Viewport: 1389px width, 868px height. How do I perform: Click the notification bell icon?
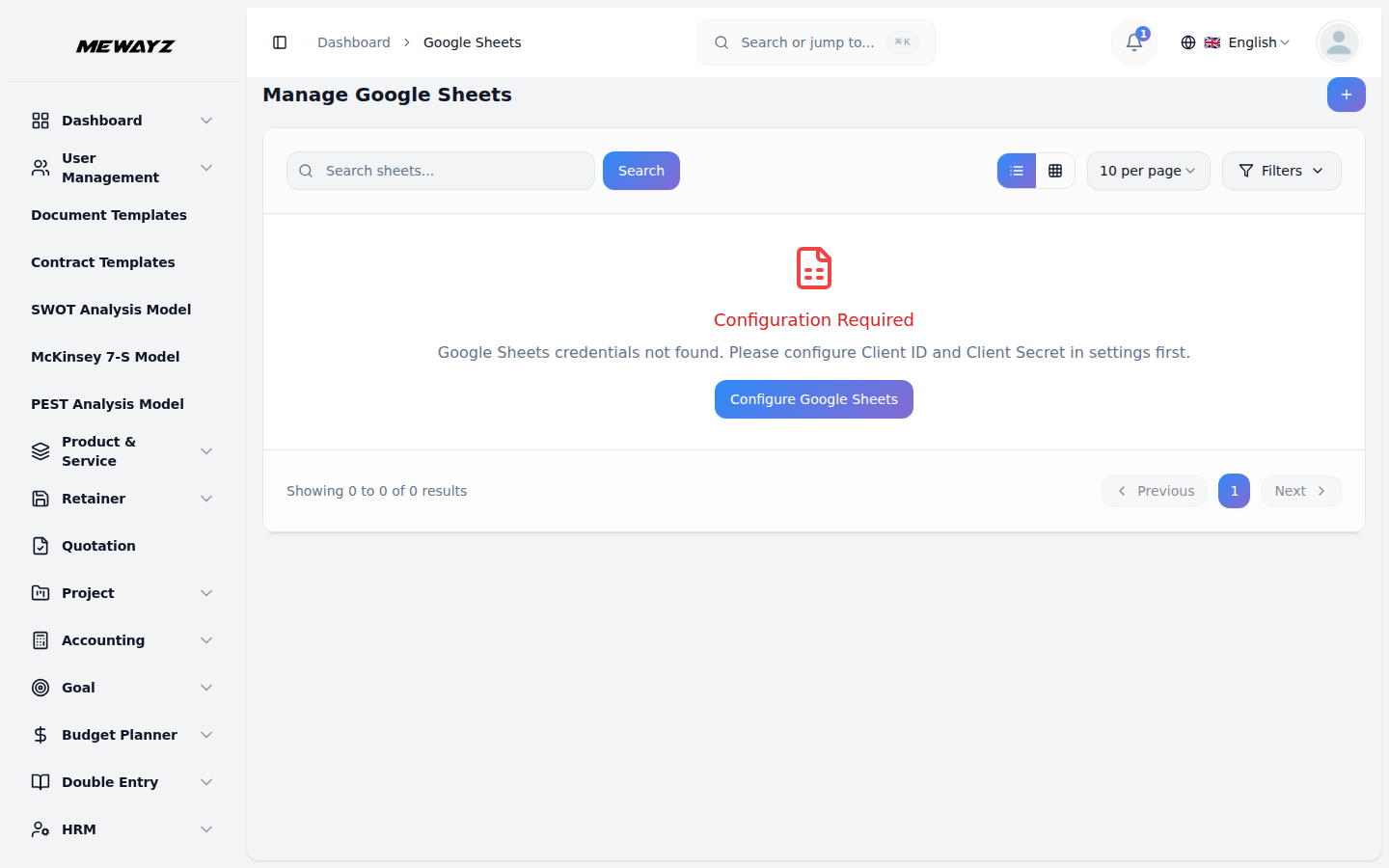coord(1133,42)
